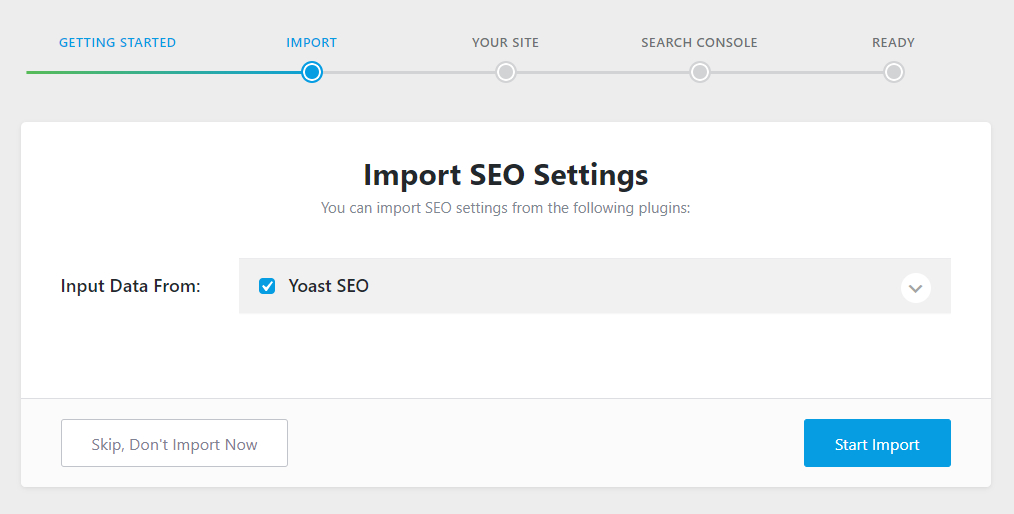Open the Your Site step label
The width and height of the screenshot is (1014, 514).
[505, 43]
